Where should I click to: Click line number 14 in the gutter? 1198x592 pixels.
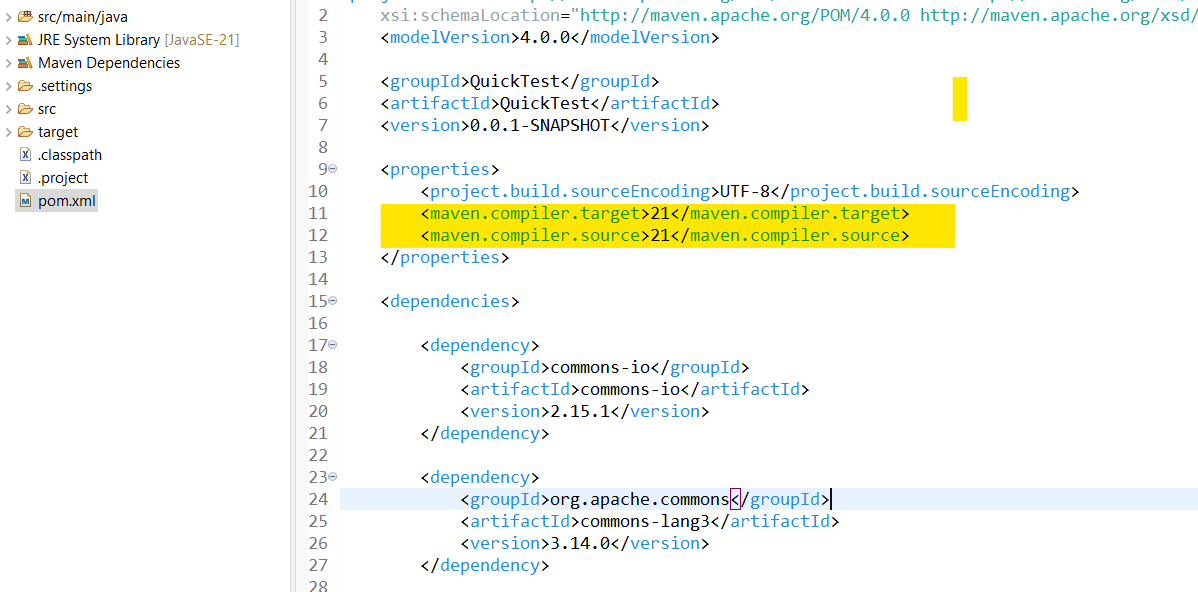pyautogui.click(x=316, y=280)
